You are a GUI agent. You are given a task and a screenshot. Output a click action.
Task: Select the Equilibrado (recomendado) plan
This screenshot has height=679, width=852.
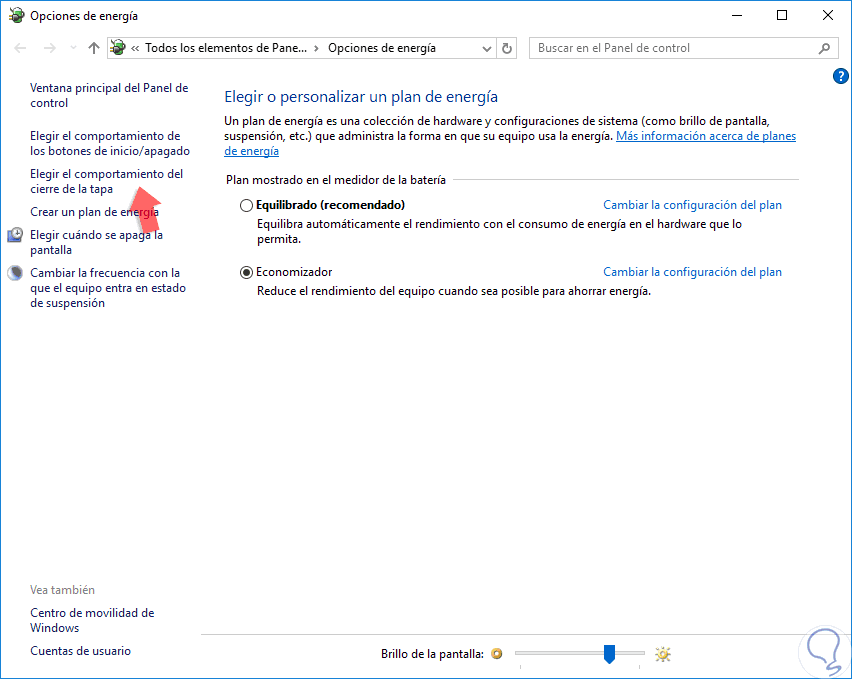pyautogui.click(x=247, y=205)
